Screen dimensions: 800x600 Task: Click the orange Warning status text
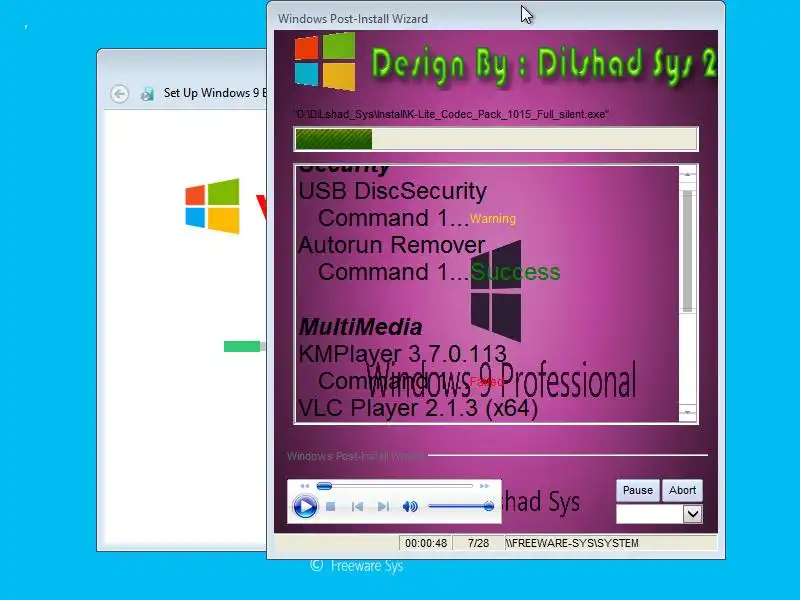click(492, 219)
